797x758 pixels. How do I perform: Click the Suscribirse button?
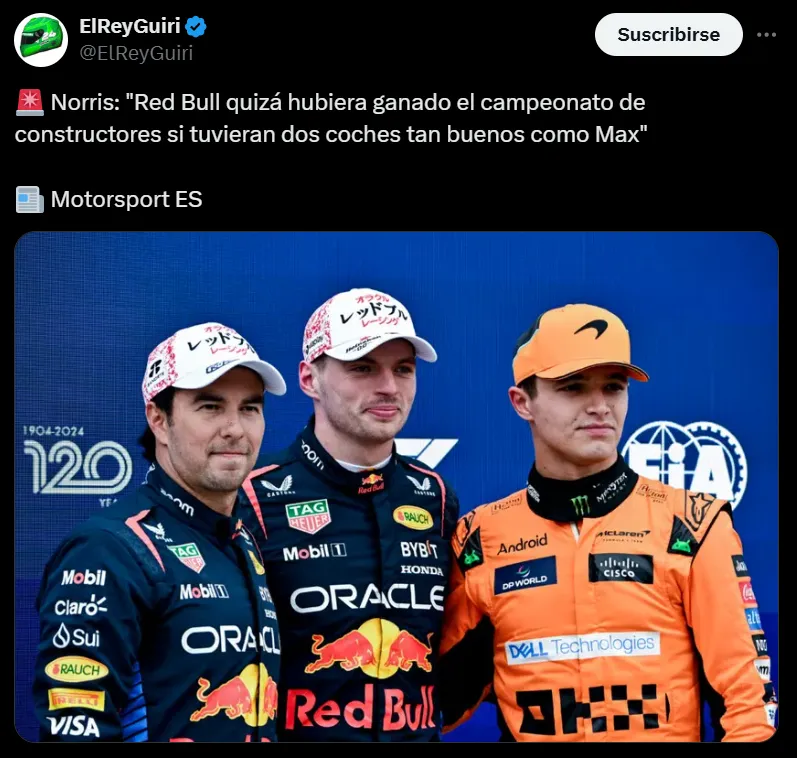(x=668, y=35)
